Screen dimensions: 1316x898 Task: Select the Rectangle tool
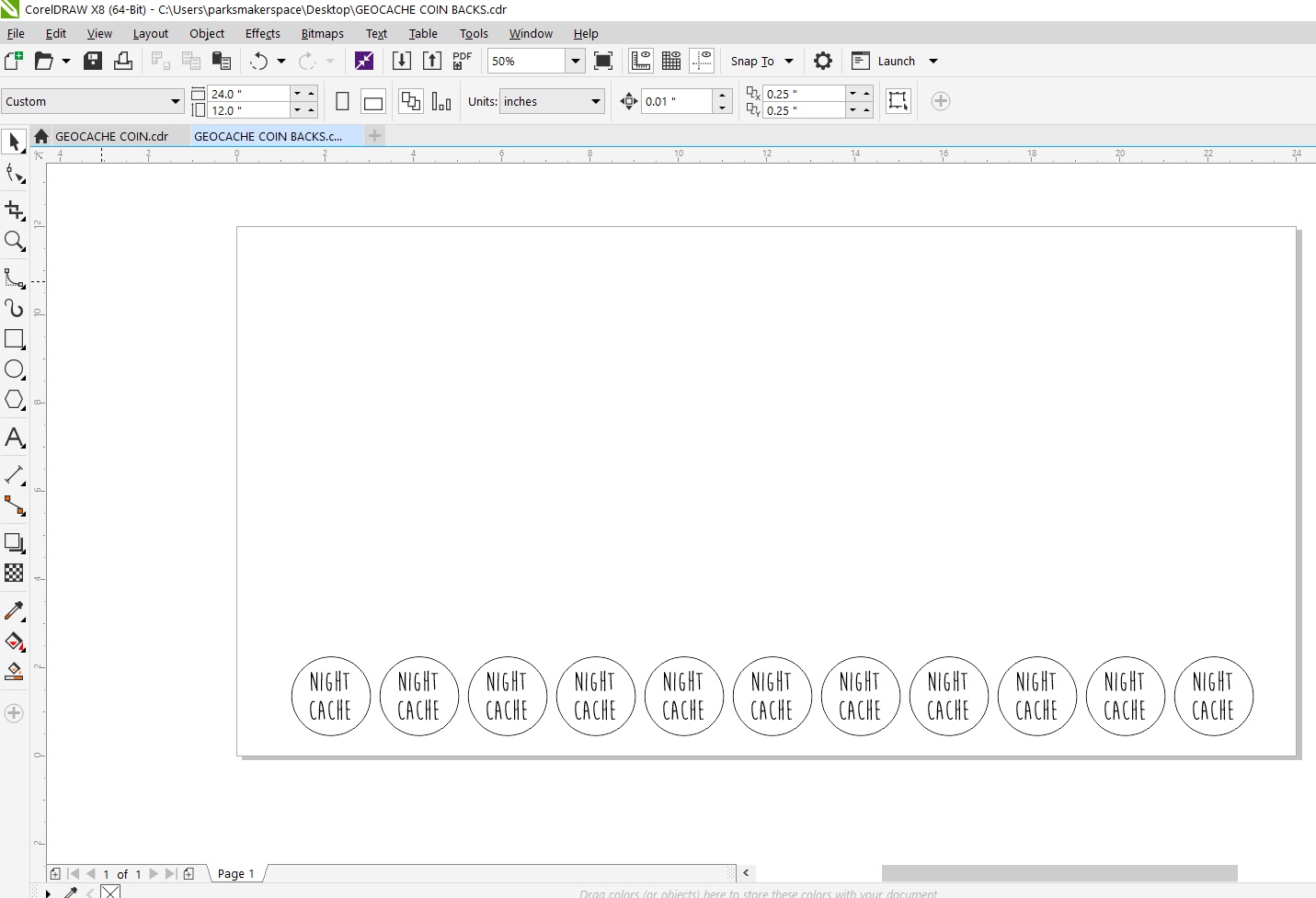coord(14,338)
